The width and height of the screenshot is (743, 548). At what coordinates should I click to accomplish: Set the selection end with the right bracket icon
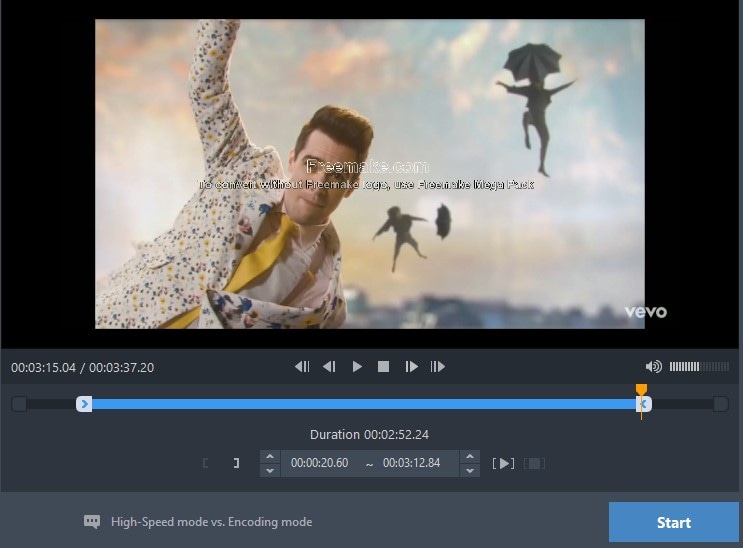click(236, 463)
